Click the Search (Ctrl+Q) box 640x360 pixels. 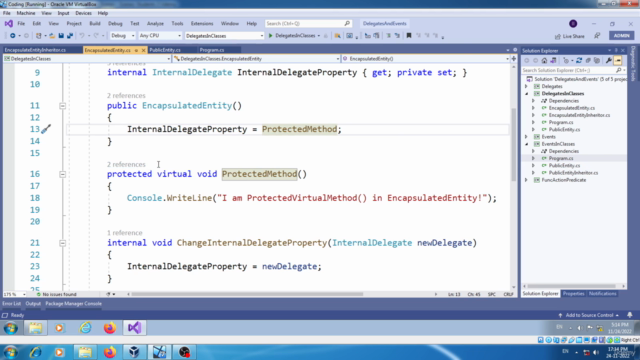tap(308, 24)
